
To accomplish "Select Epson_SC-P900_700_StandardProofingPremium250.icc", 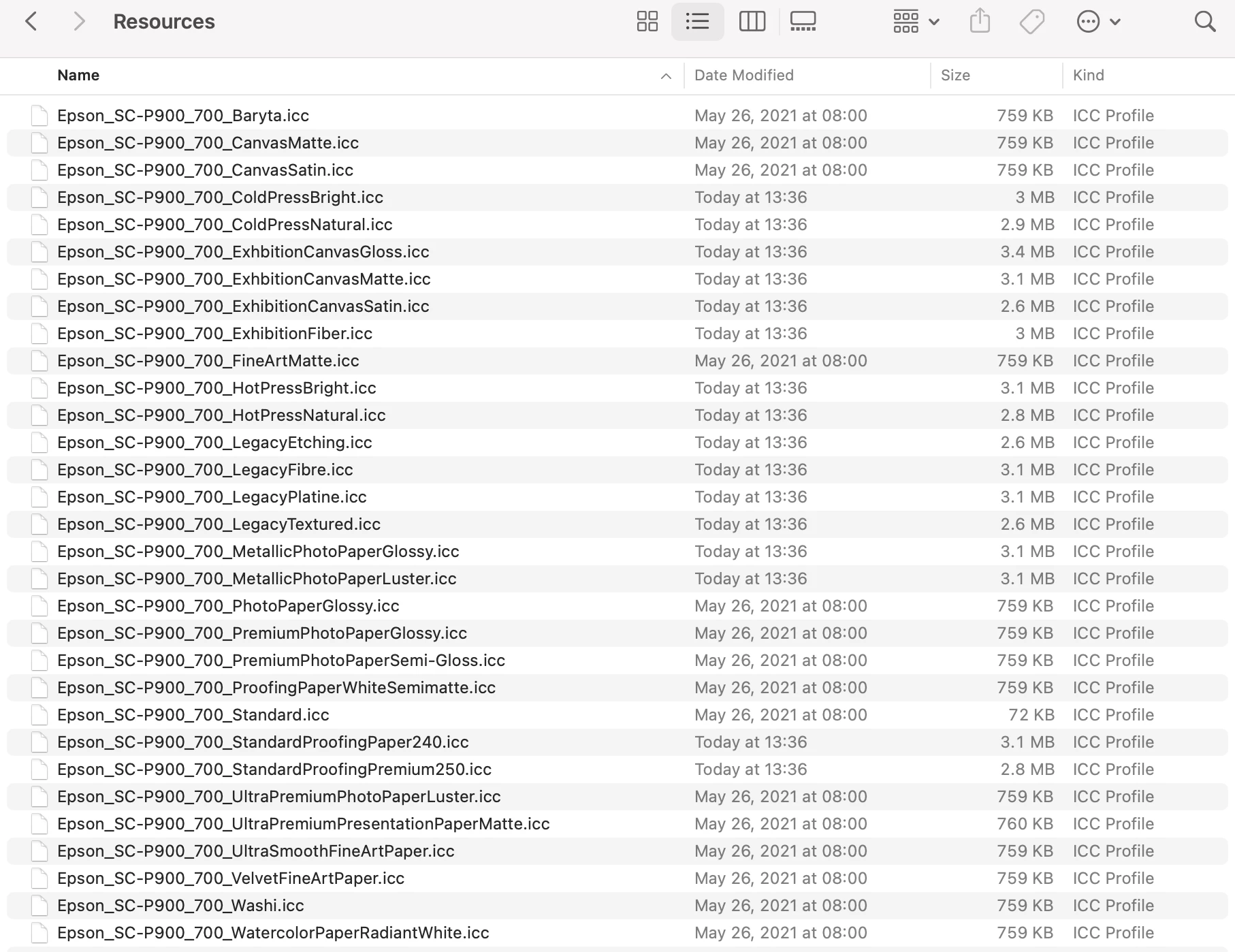I will [617, 769].
